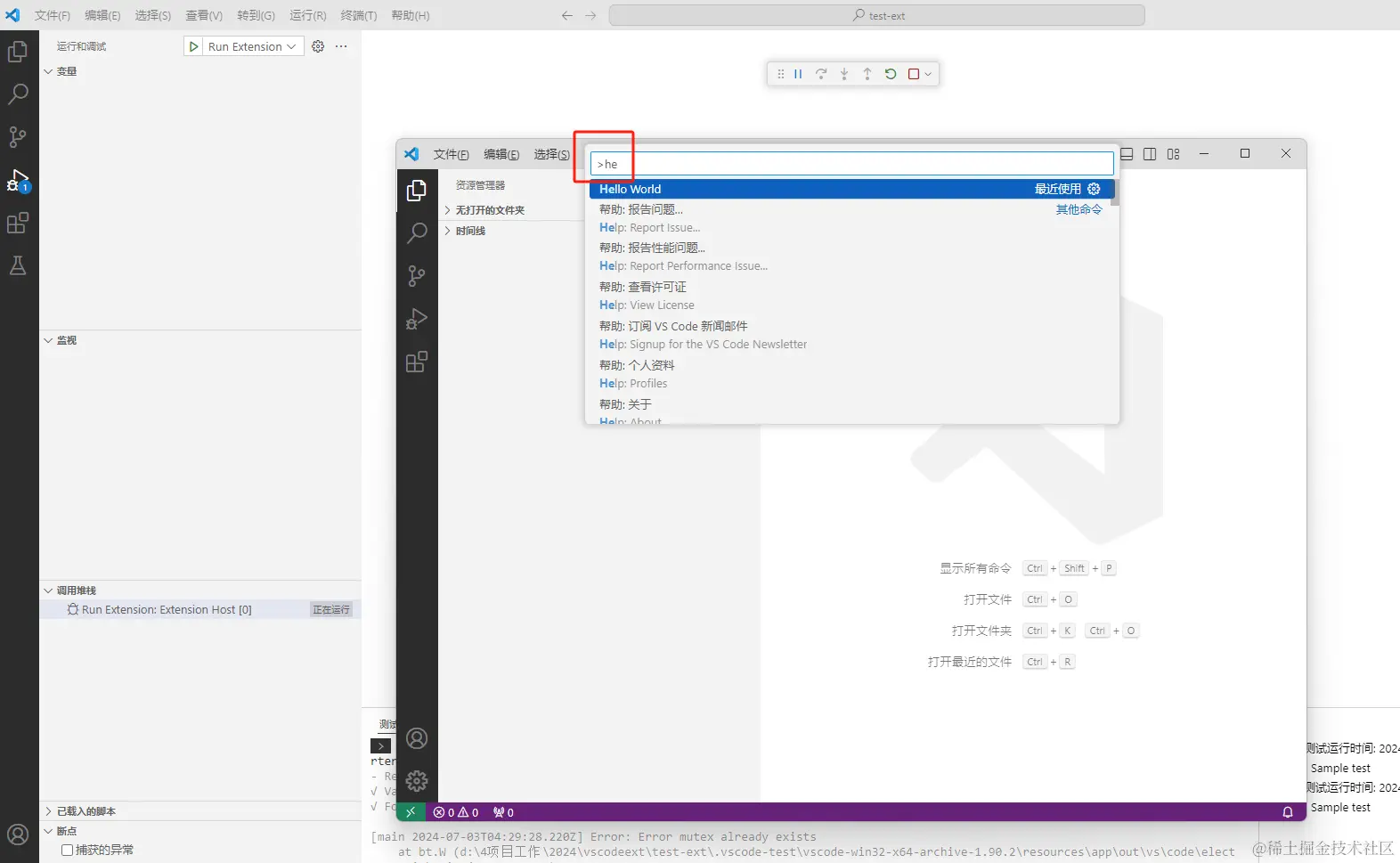Open Extensions in Extension Host window activity bar
Viewport: 1400px width, 863px height.
tap(417, 362)
